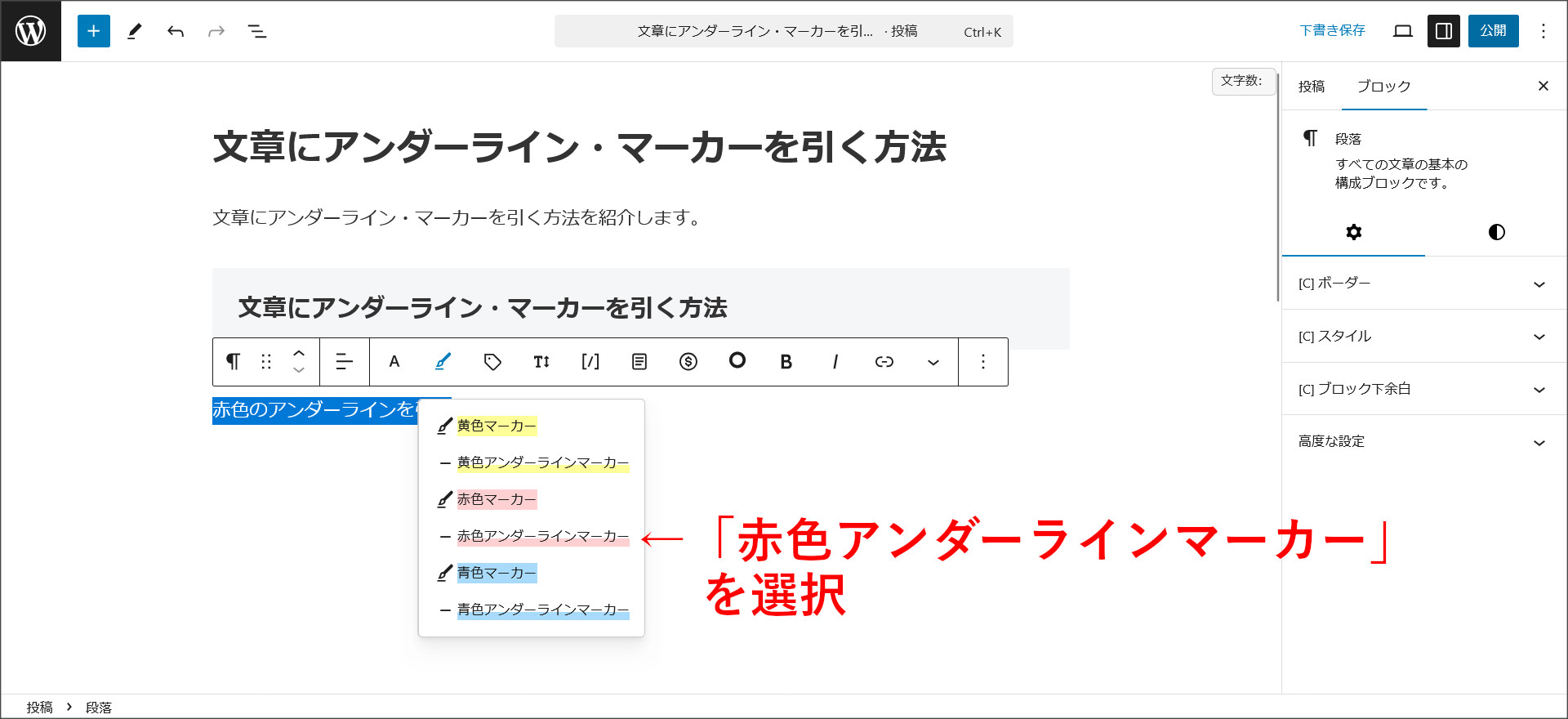Image resolution: width=1568 pixels, height=719 pixels.
Task: Open more formatting options chevron in toolbar
Action: tap(933, 361)
